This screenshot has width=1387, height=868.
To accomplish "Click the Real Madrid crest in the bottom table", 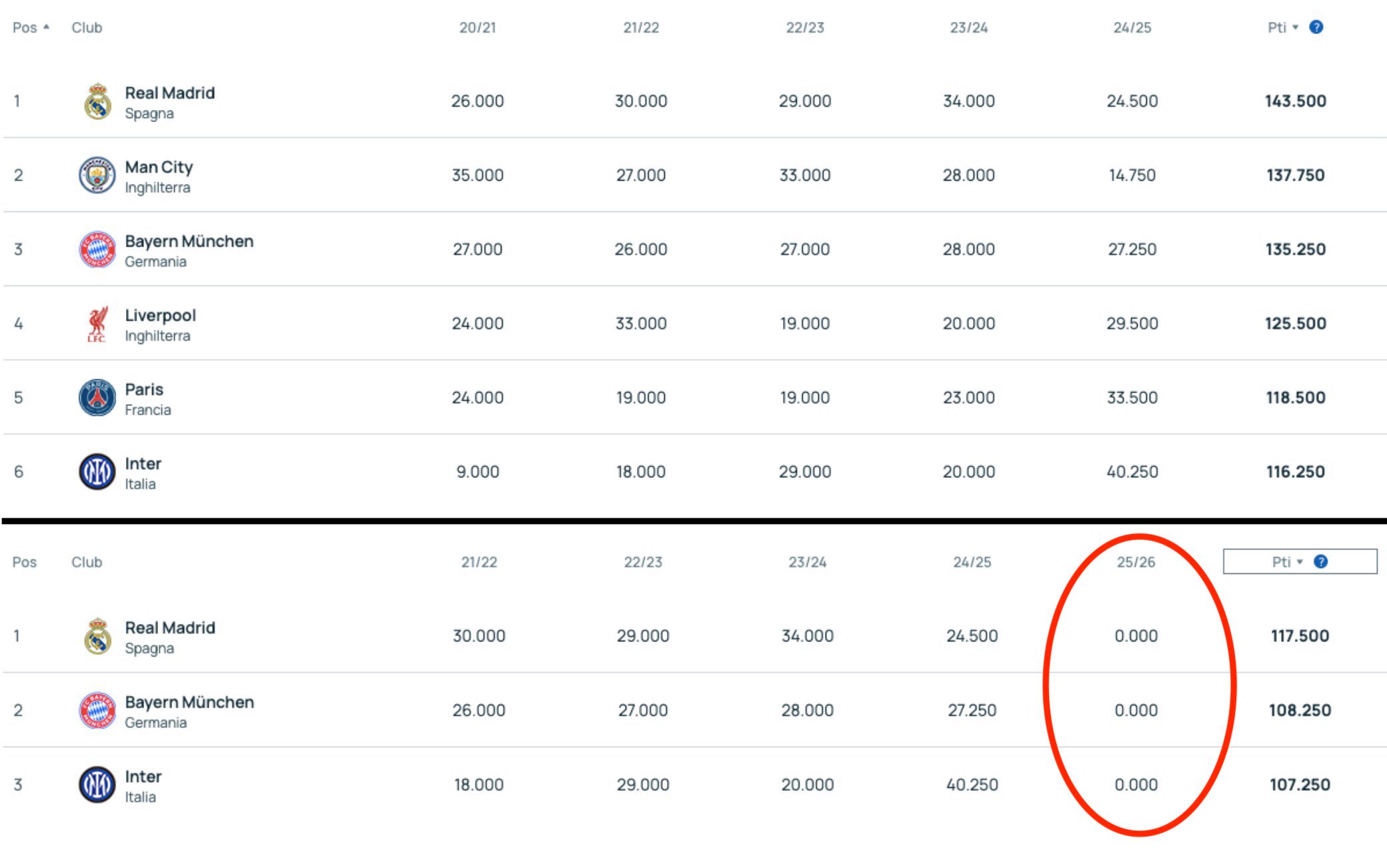I will pyautogui.click(x=97, y=635).
